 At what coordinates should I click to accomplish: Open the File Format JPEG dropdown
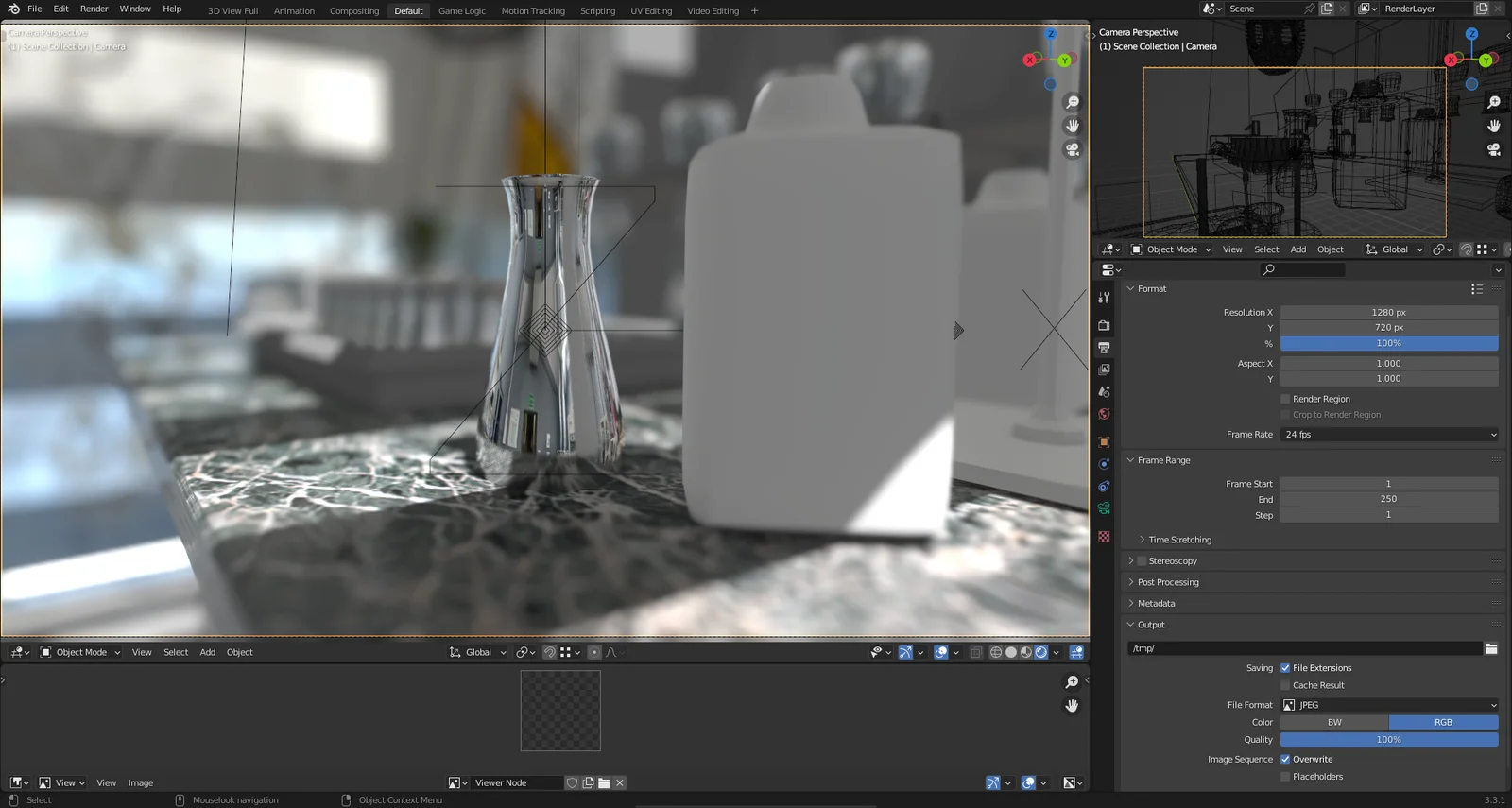click(1389, 705)
